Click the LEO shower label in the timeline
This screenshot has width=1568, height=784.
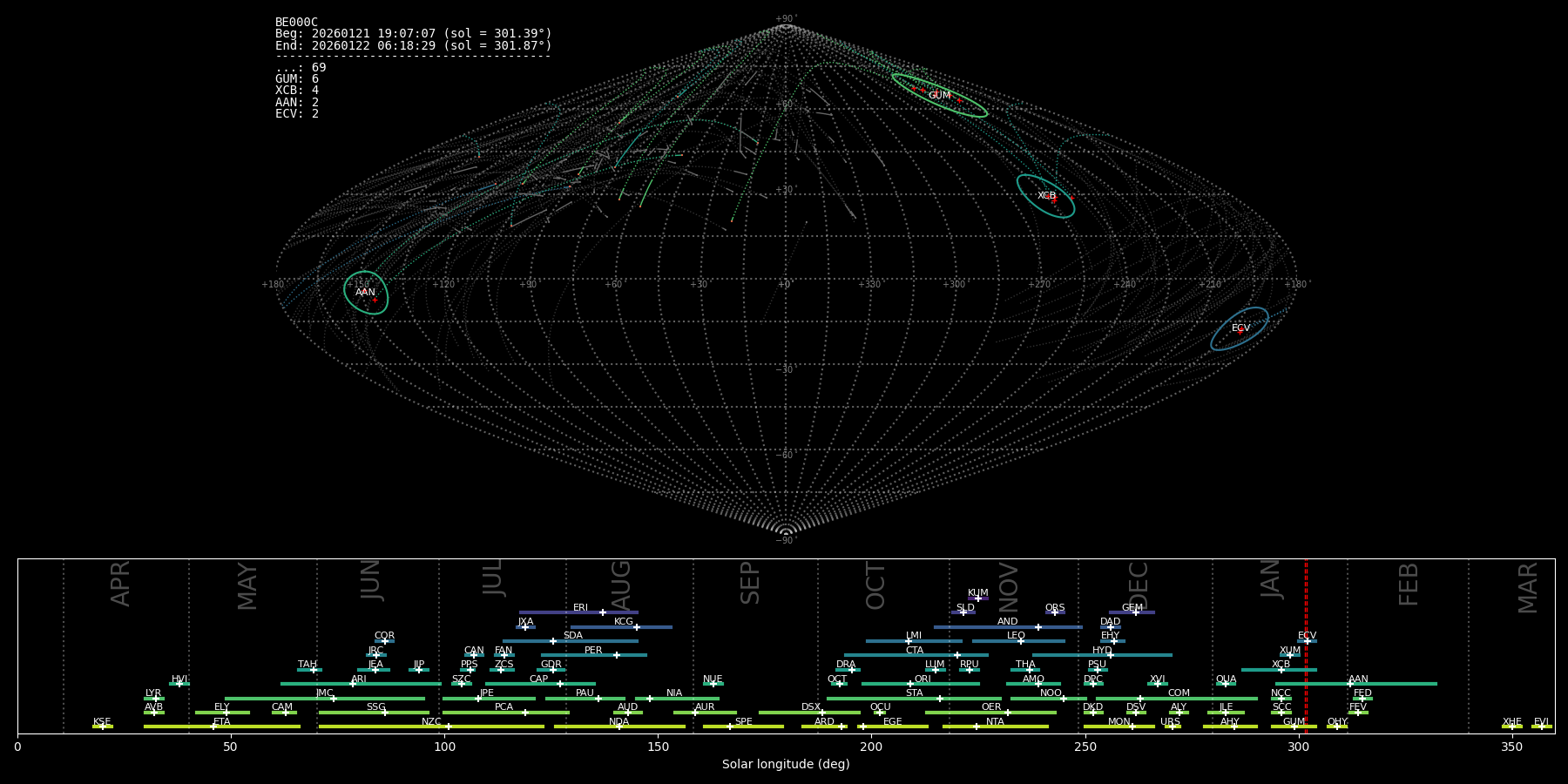tap(1016, 636)
